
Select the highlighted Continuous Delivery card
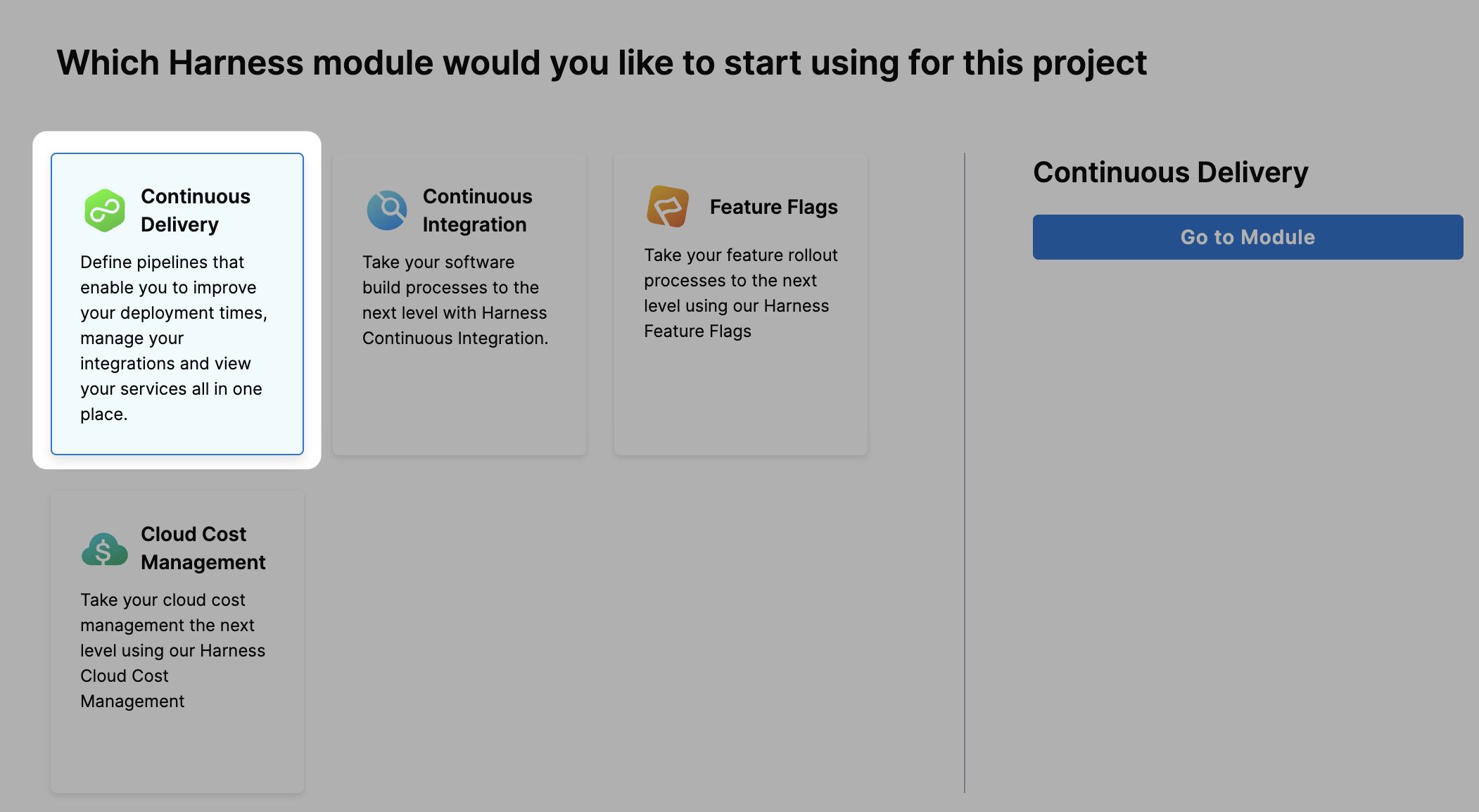(177, 303)
